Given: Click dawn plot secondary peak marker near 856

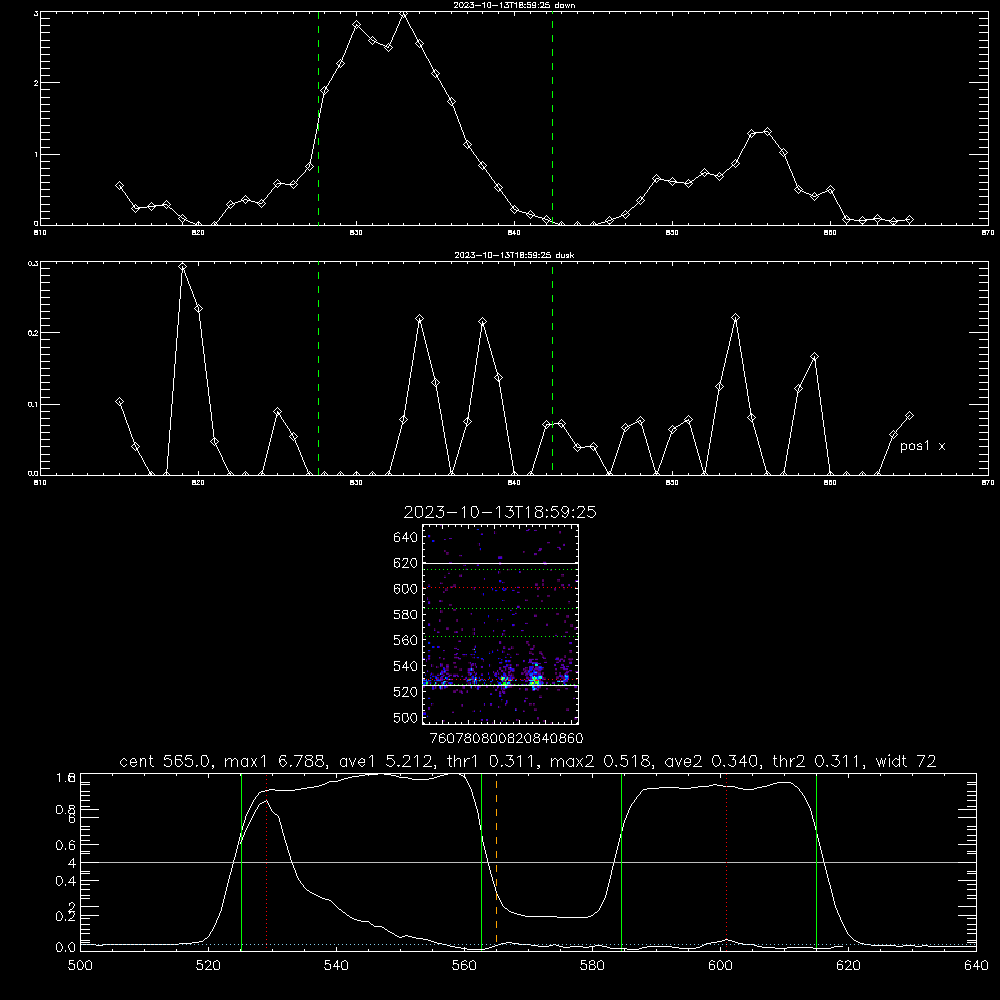Looking at the screenshot, I should 767,131.
